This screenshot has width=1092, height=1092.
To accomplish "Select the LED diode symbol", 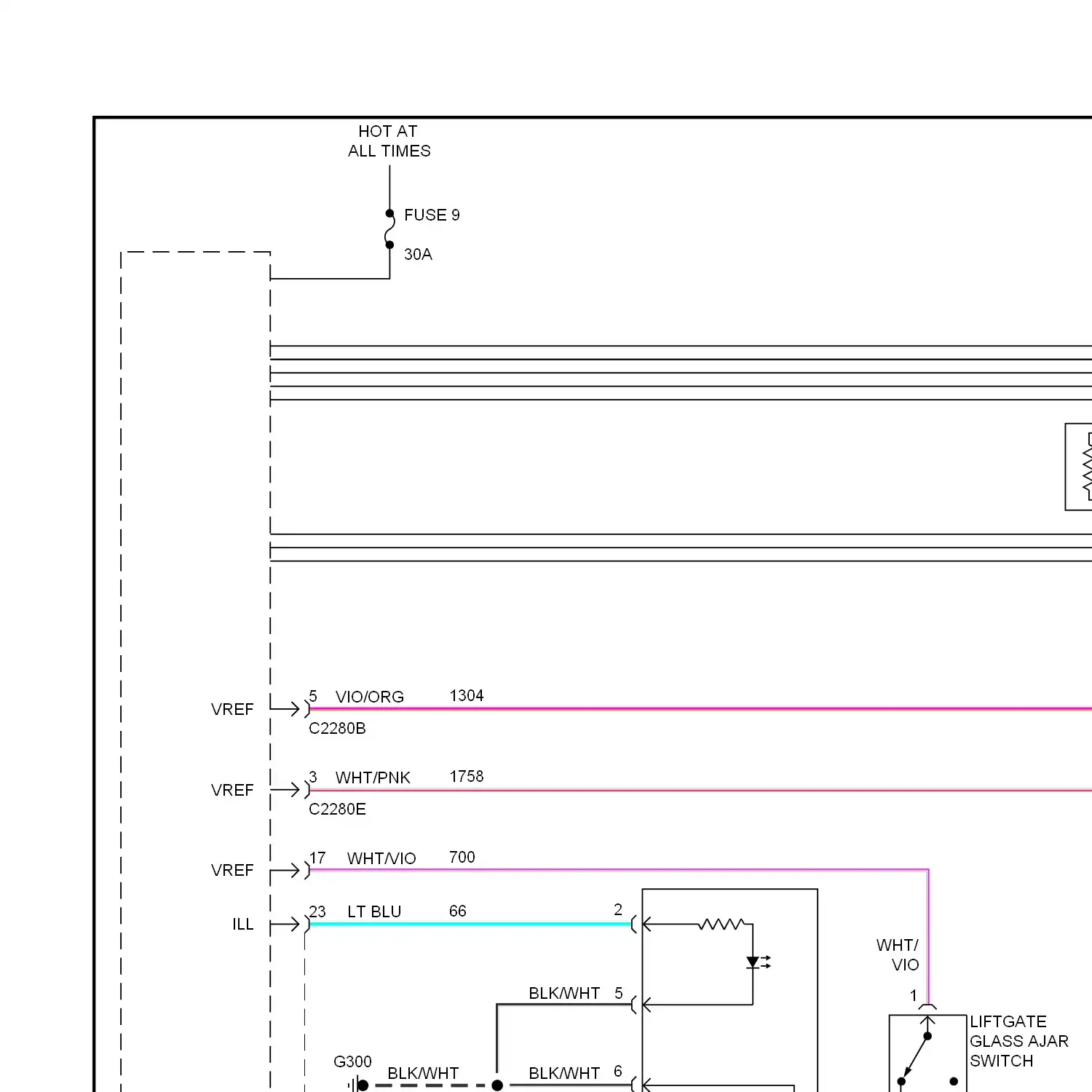I will click(757, 962).
